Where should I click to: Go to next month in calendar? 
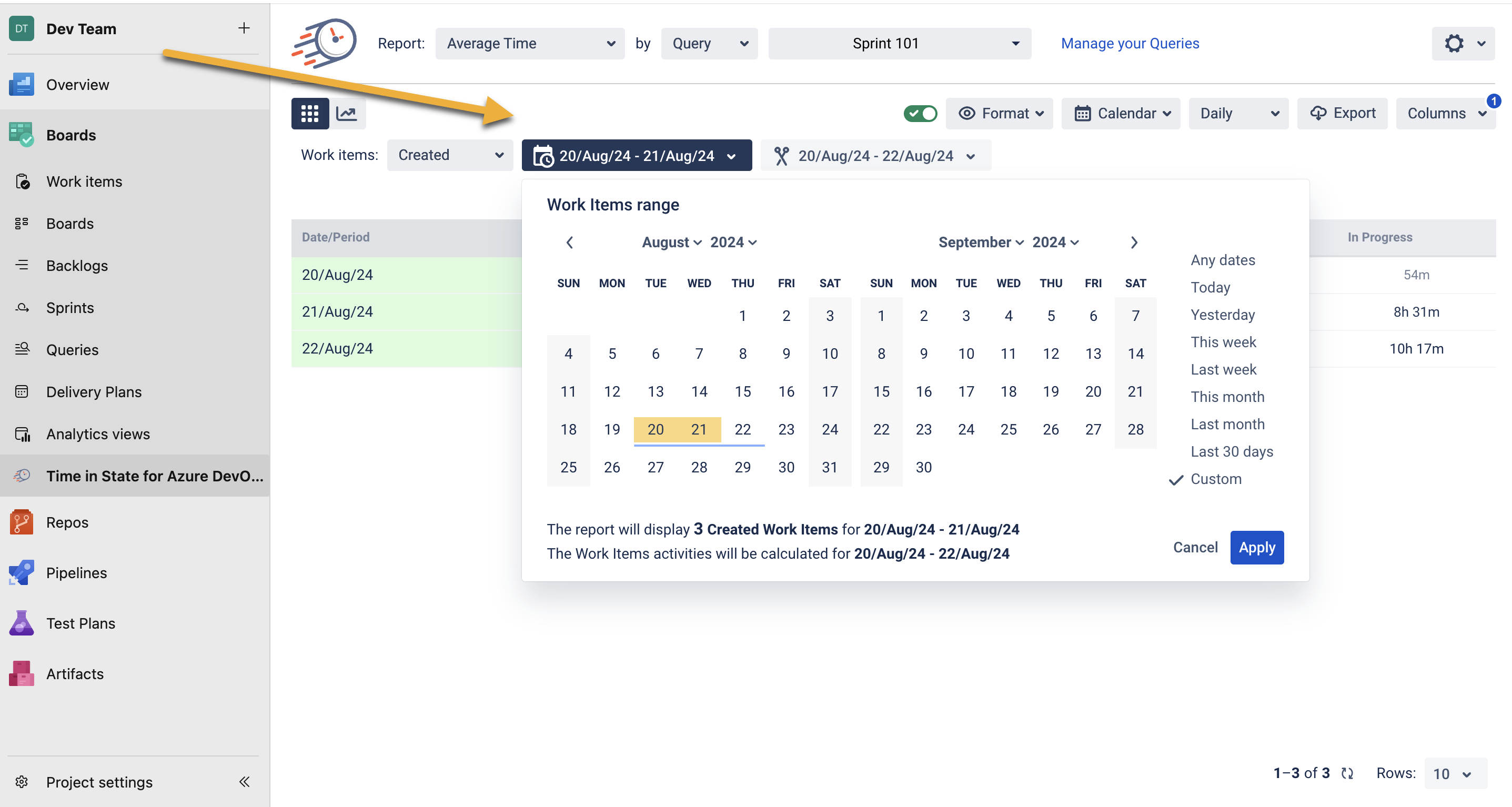tap(1134, 243)
